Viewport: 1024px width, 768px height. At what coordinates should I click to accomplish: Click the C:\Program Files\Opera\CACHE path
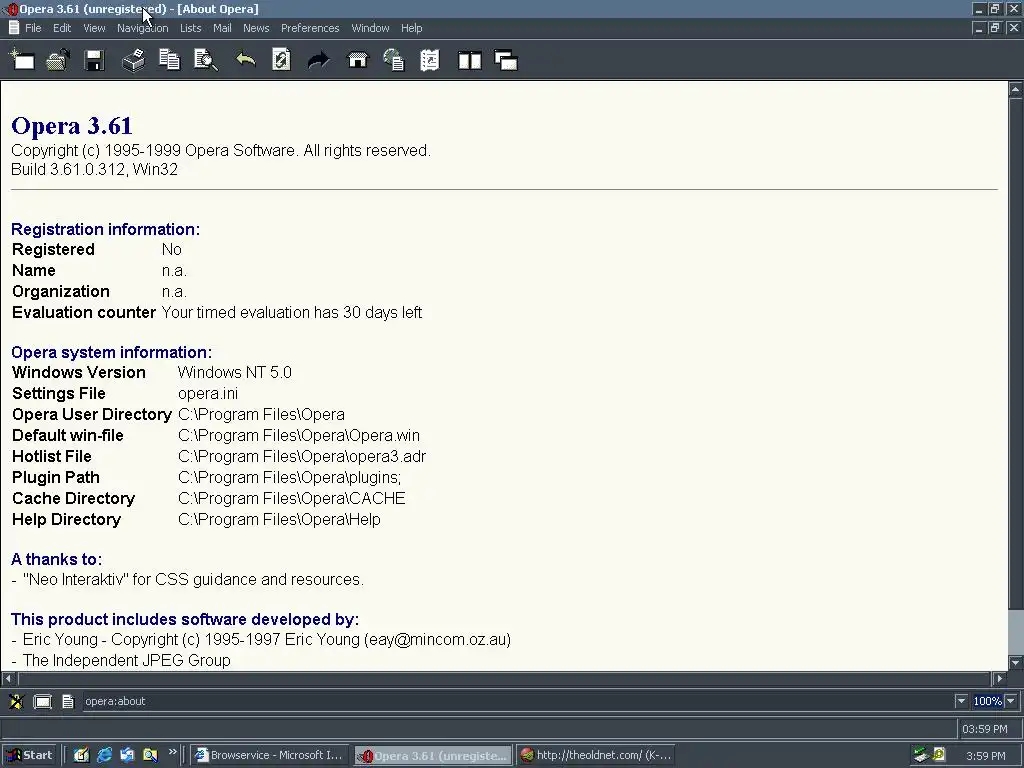coord(291,498)
